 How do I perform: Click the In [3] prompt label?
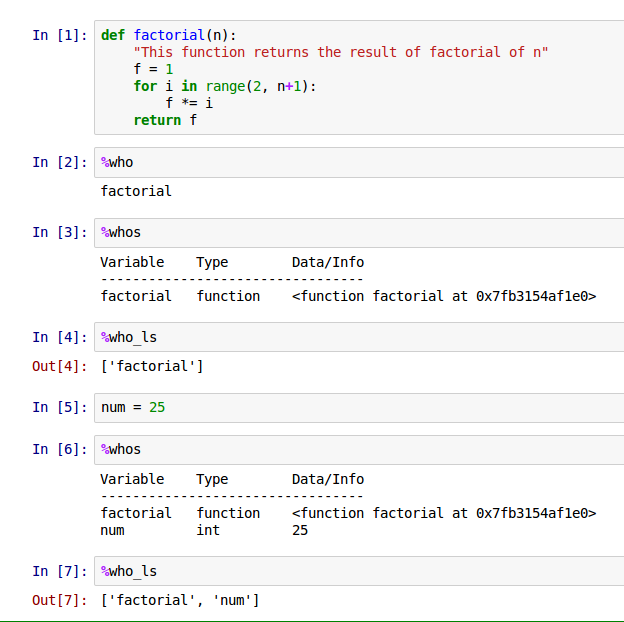(60, 232)
